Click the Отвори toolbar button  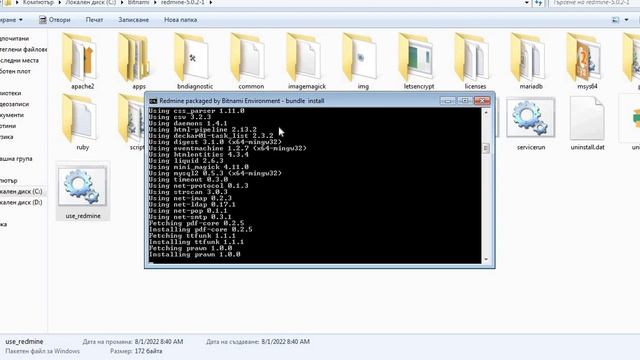point(55,20)
